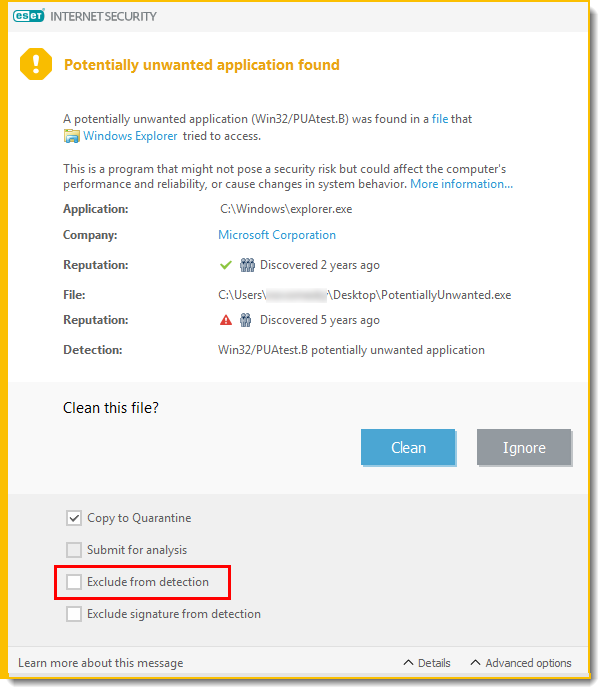
Task: Open the Microsoft Corporation link
Action: tap(277, 235)
